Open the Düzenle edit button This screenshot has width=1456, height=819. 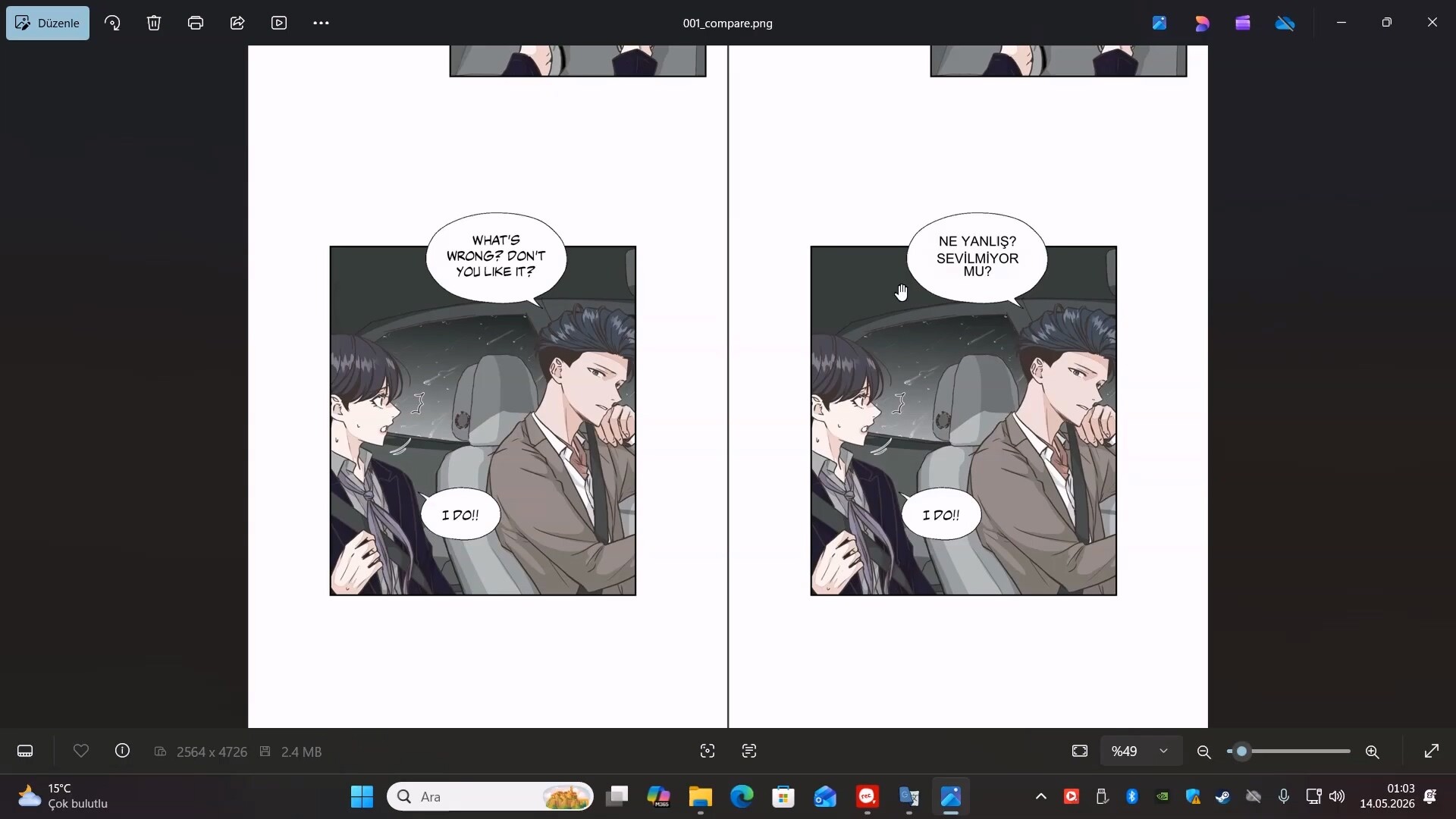48,23
